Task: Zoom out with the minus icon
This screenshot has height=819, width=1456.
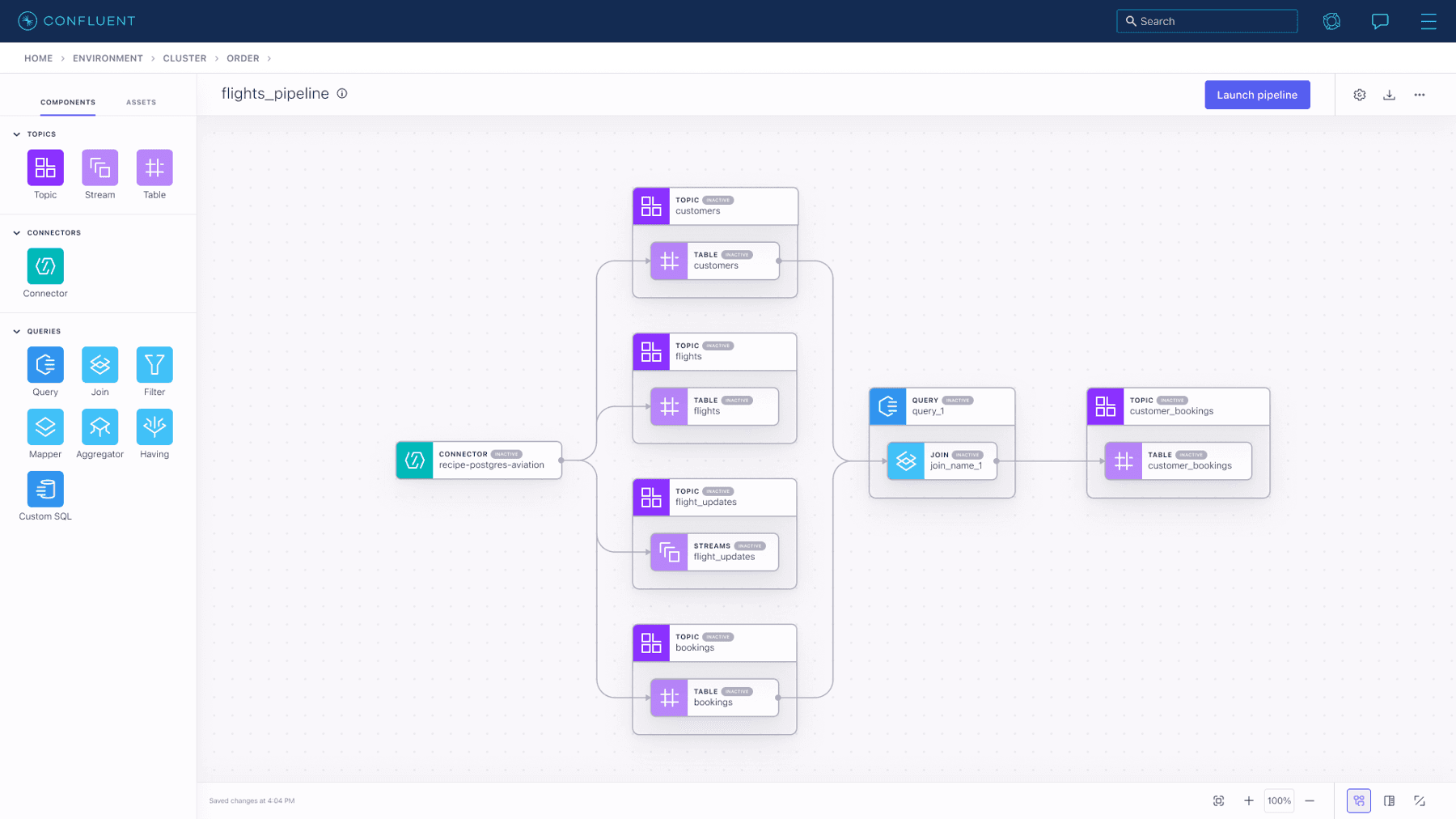Action: click(1310, 800)
